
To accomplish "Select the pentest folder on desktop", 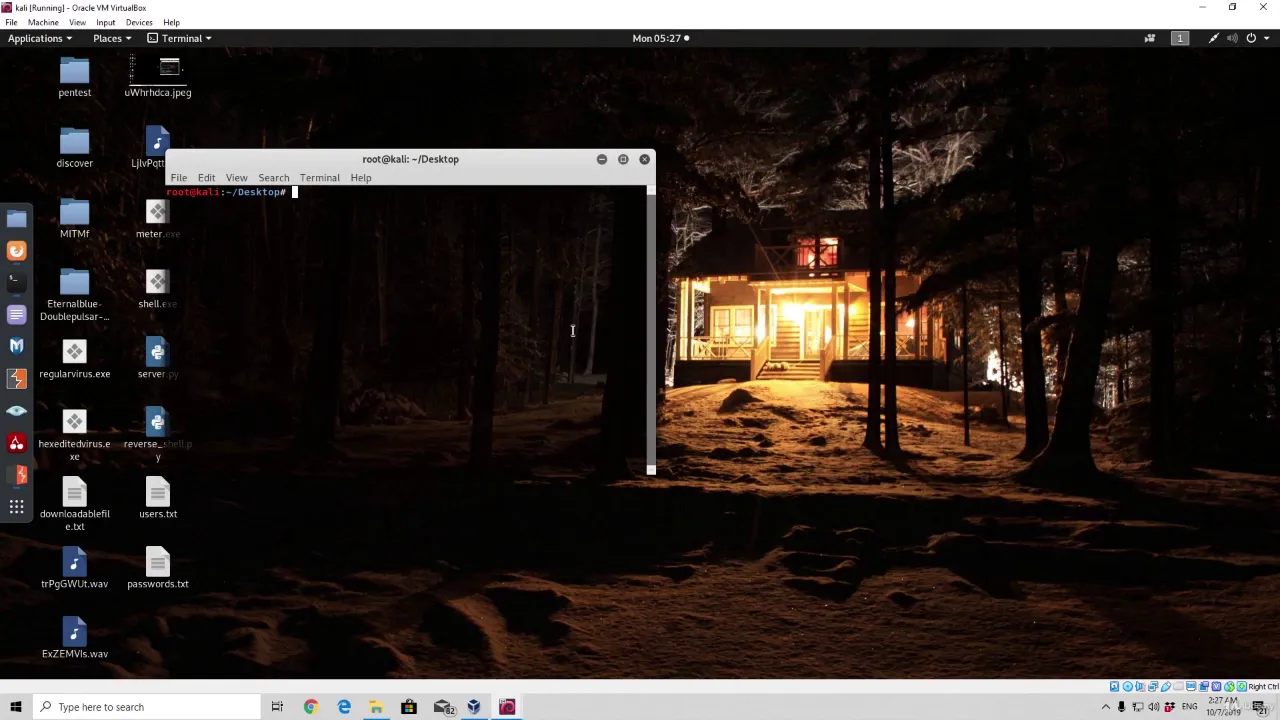I will pos(74,78).
